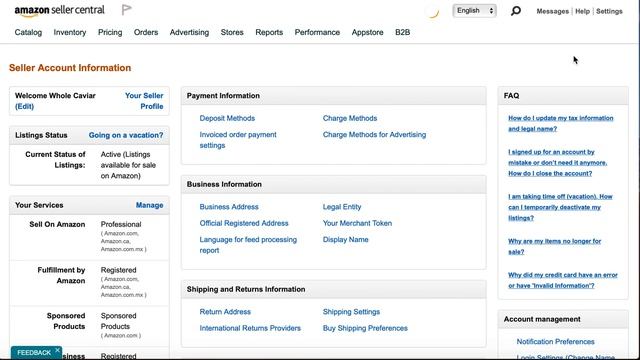Open Charge Methods for Advertising

pyautogui.click(x=374, y=135)
